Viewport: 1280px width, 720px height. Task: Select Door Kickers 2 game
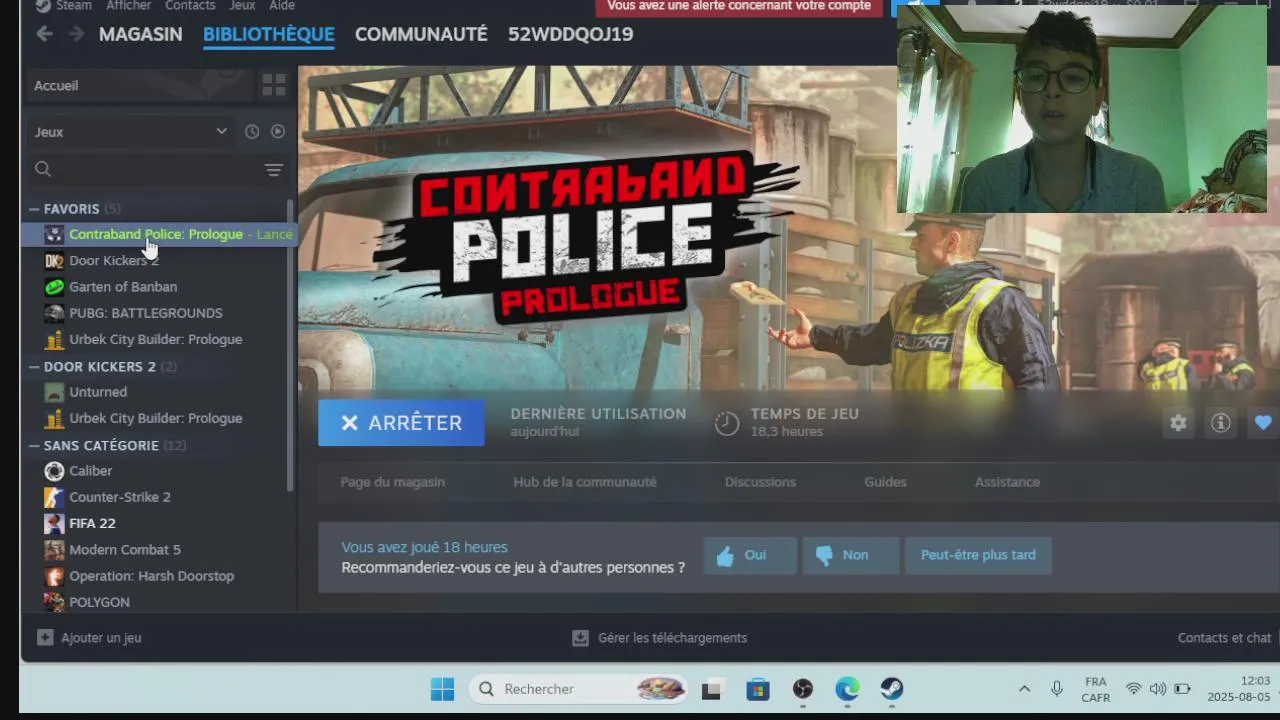pyautogui.click(x=114, y=260)
